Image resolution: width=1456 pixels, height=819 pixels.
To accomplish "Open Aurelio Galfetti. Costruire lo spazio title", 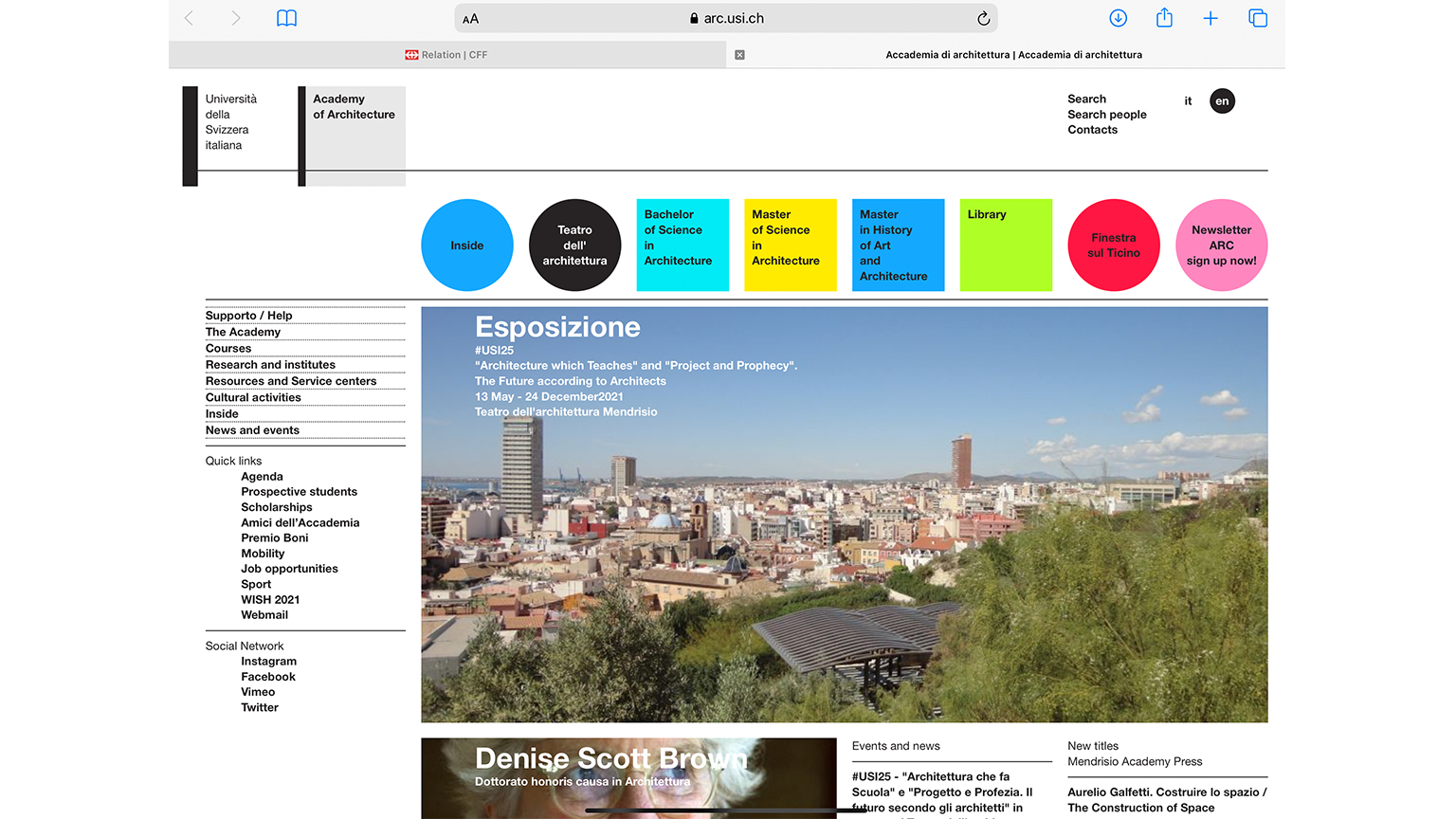I will 1167,800.
